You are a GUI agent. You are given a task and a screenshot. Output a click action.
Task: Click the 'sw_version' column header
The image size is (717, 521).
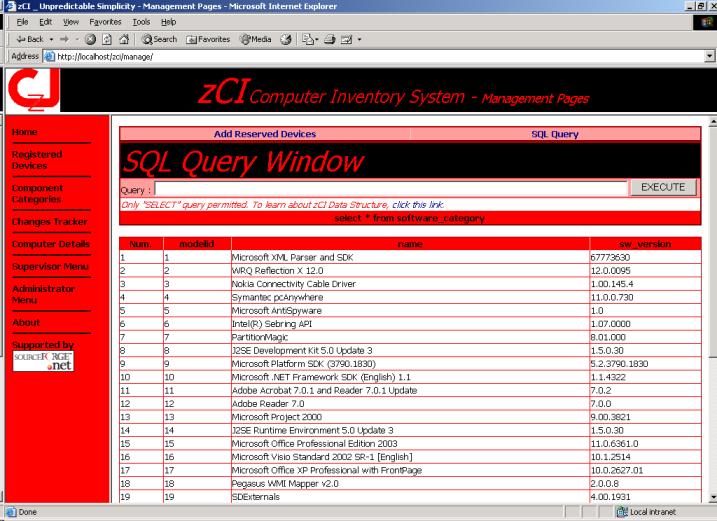tap(645, 244)
